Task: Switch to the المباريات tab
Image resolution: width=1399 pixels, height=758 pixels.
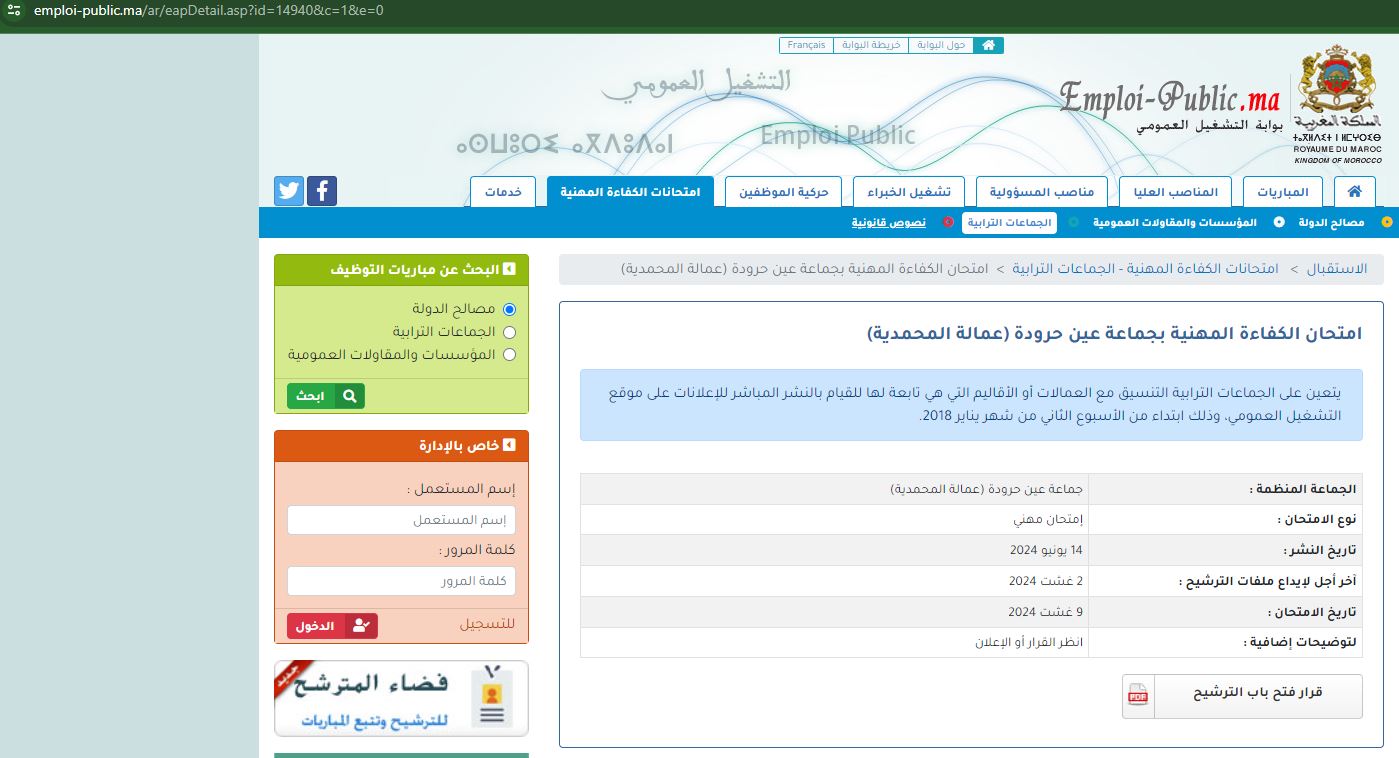Action: click(x=1282, y=192)
